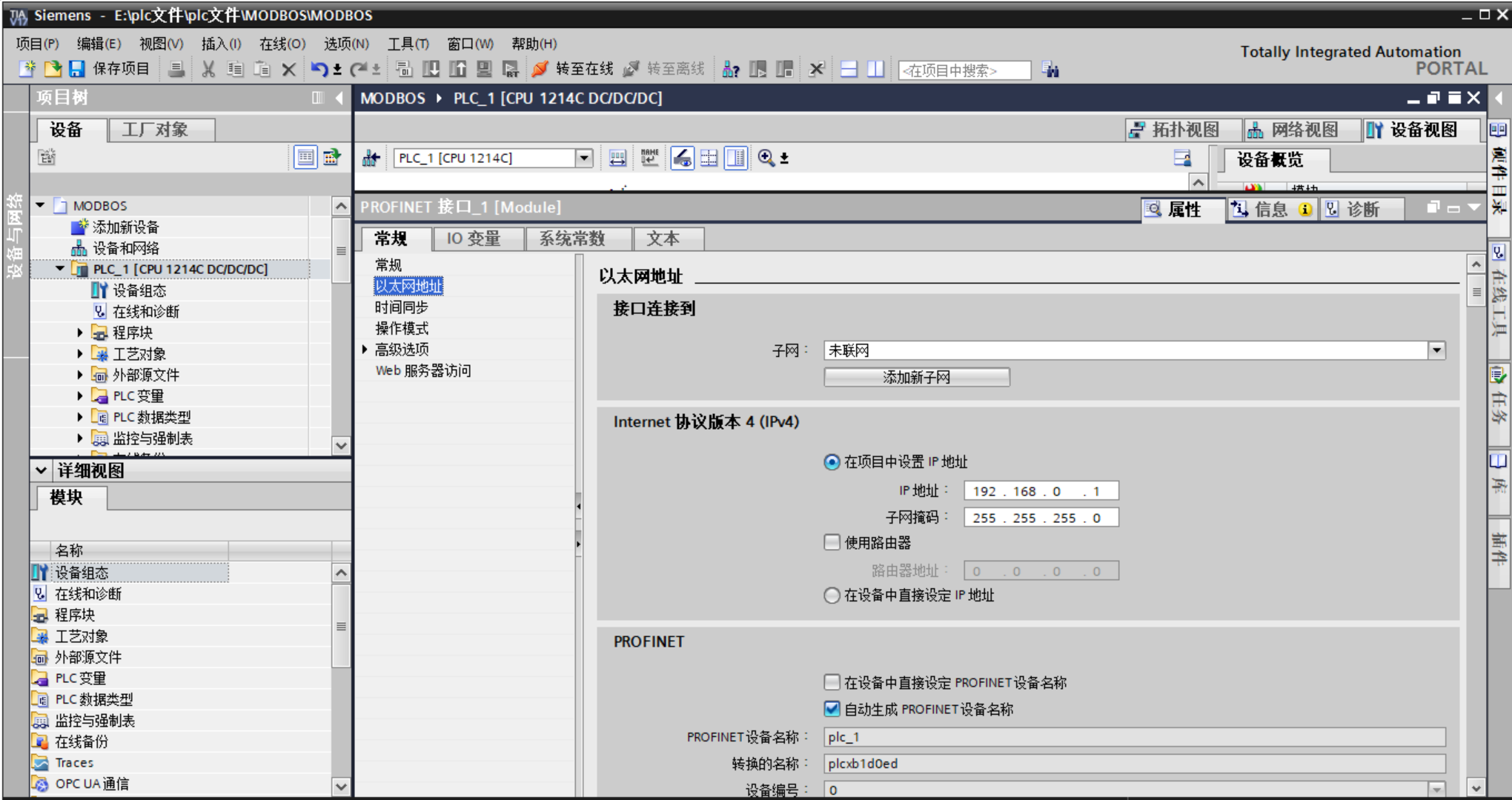The width and height of the screenshot is (1512, 800).
Task: Click the Print icon in toolbar
Action: pyautogui.click(x=176, y=69)
